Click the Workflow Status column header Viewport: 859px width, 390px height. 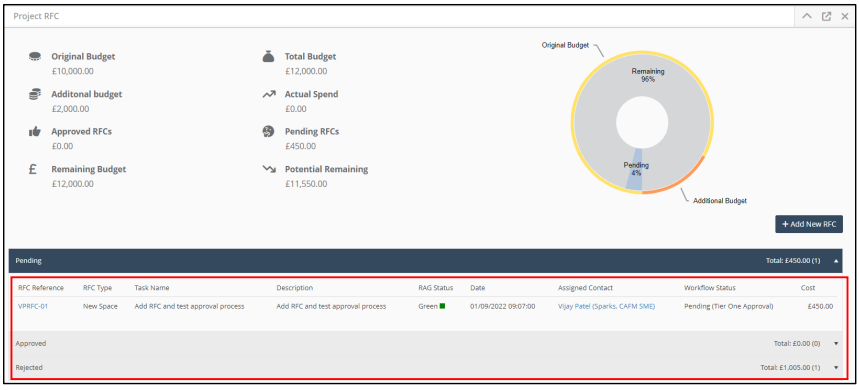[x=710, y=288]
